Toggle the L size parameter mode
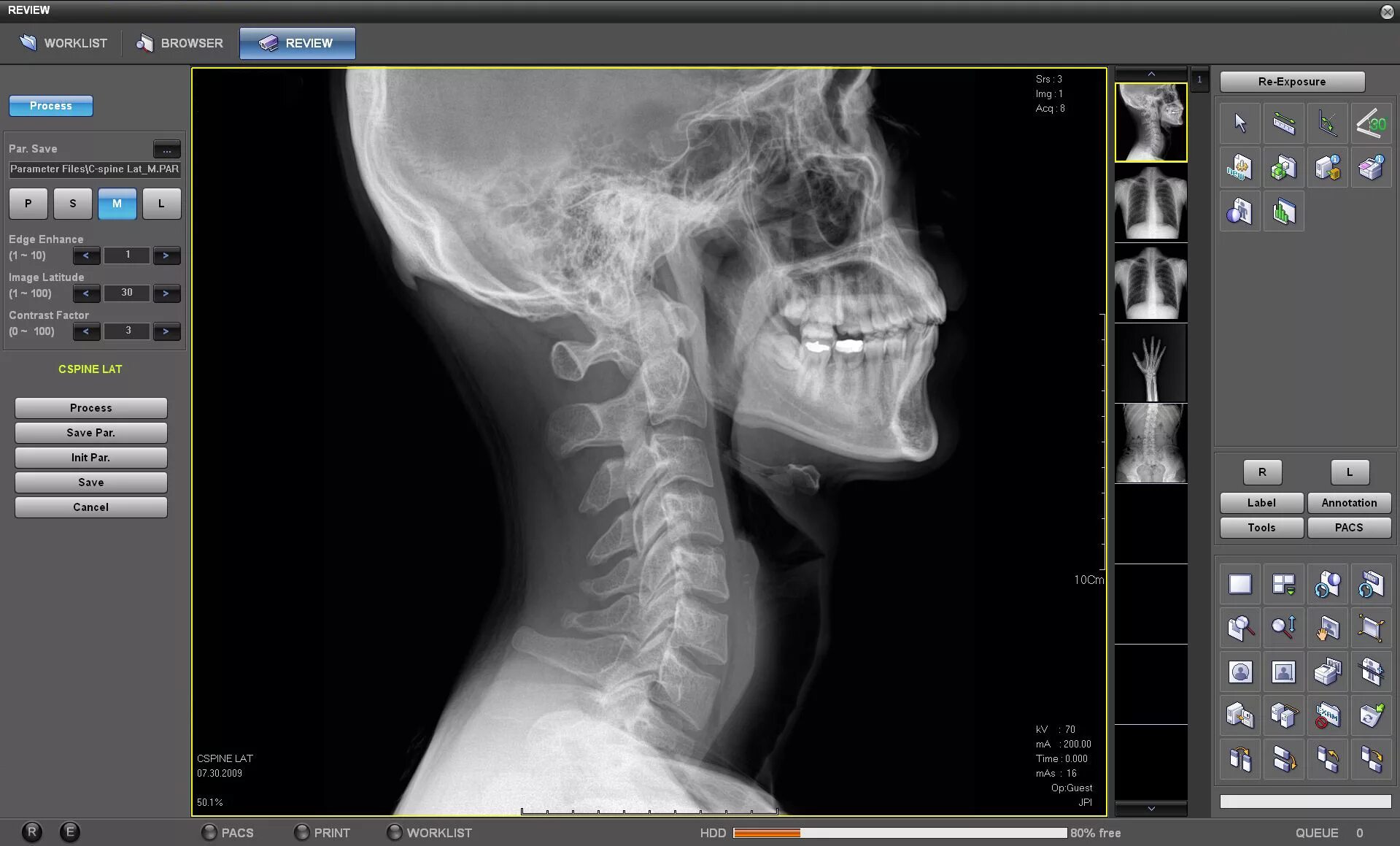 coord(161,204)
